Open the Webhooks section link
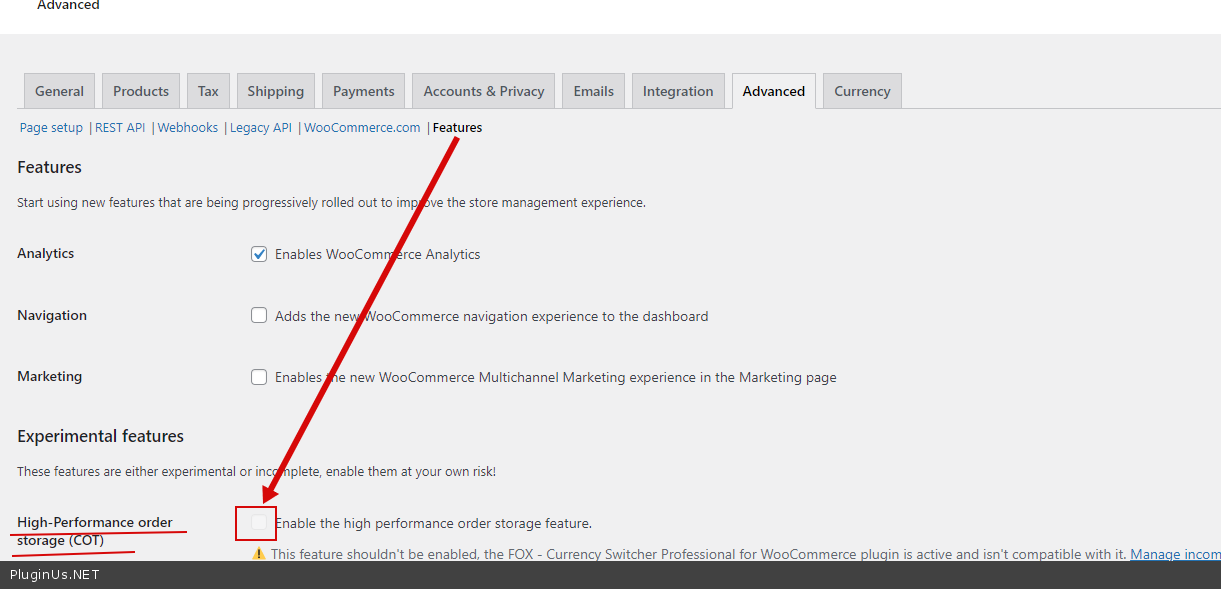1221x589 pixels. (x=188, y=128)
